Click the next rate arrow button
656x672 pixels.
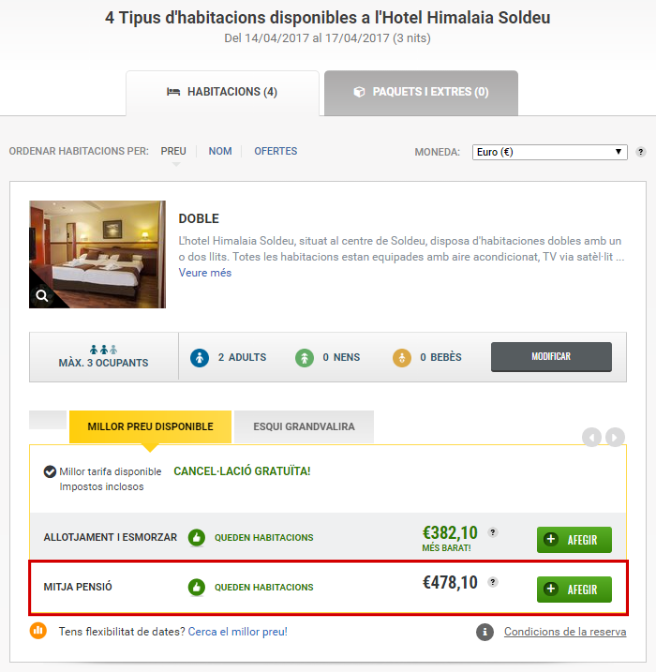coord(615,437)
